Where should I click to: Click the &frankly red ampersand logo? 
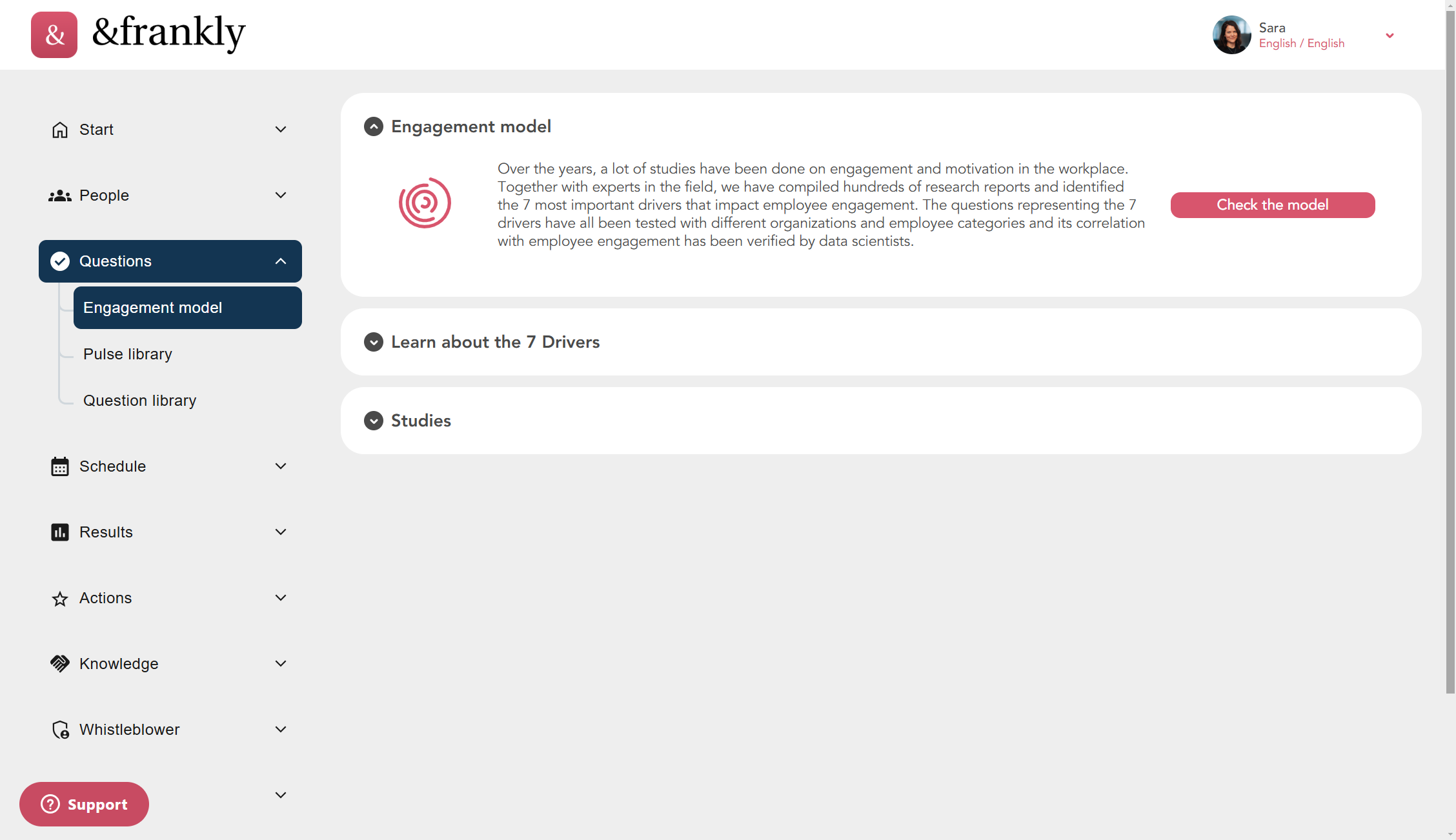pos(54,35)
